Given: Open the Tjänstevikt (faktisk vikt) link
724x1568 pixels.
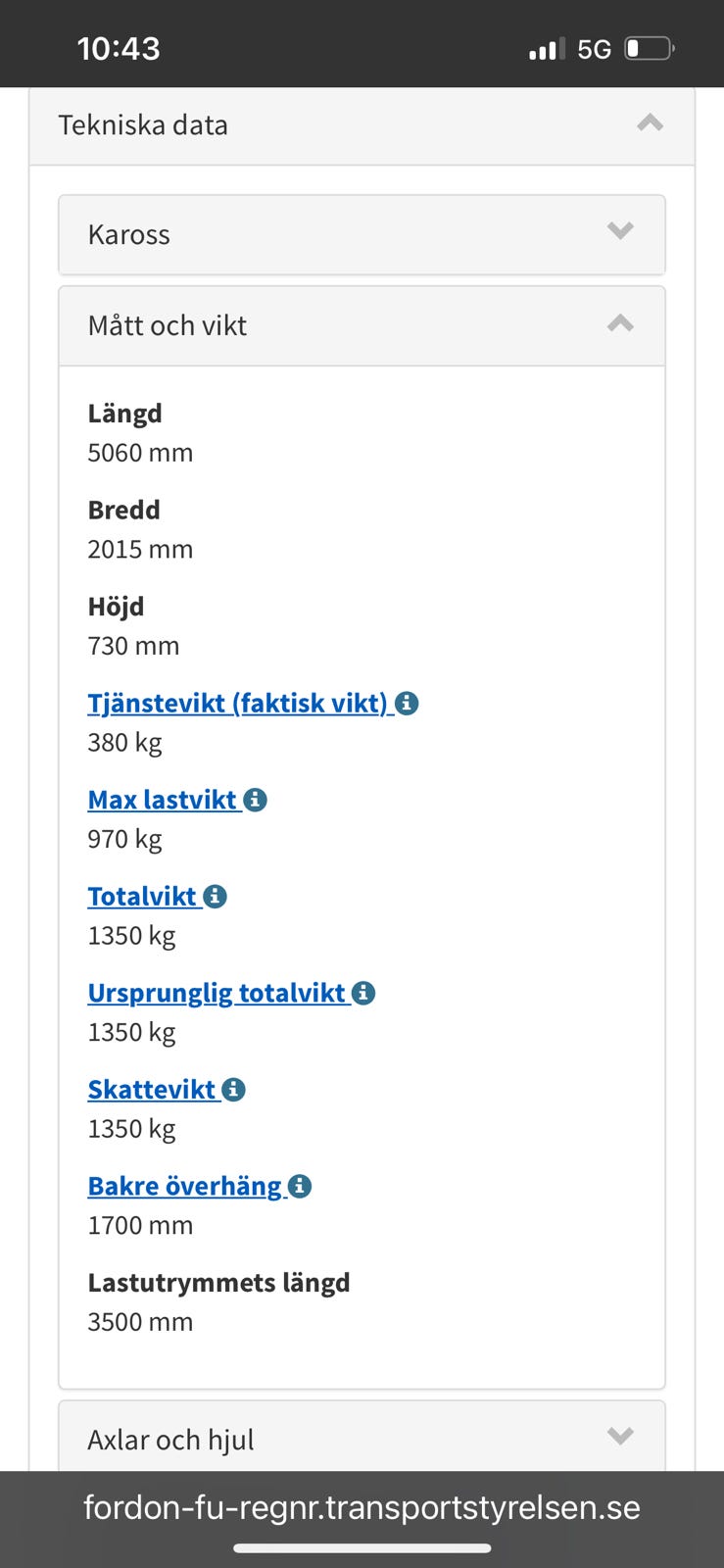Looking at the screenshot, I should (238, 704).
